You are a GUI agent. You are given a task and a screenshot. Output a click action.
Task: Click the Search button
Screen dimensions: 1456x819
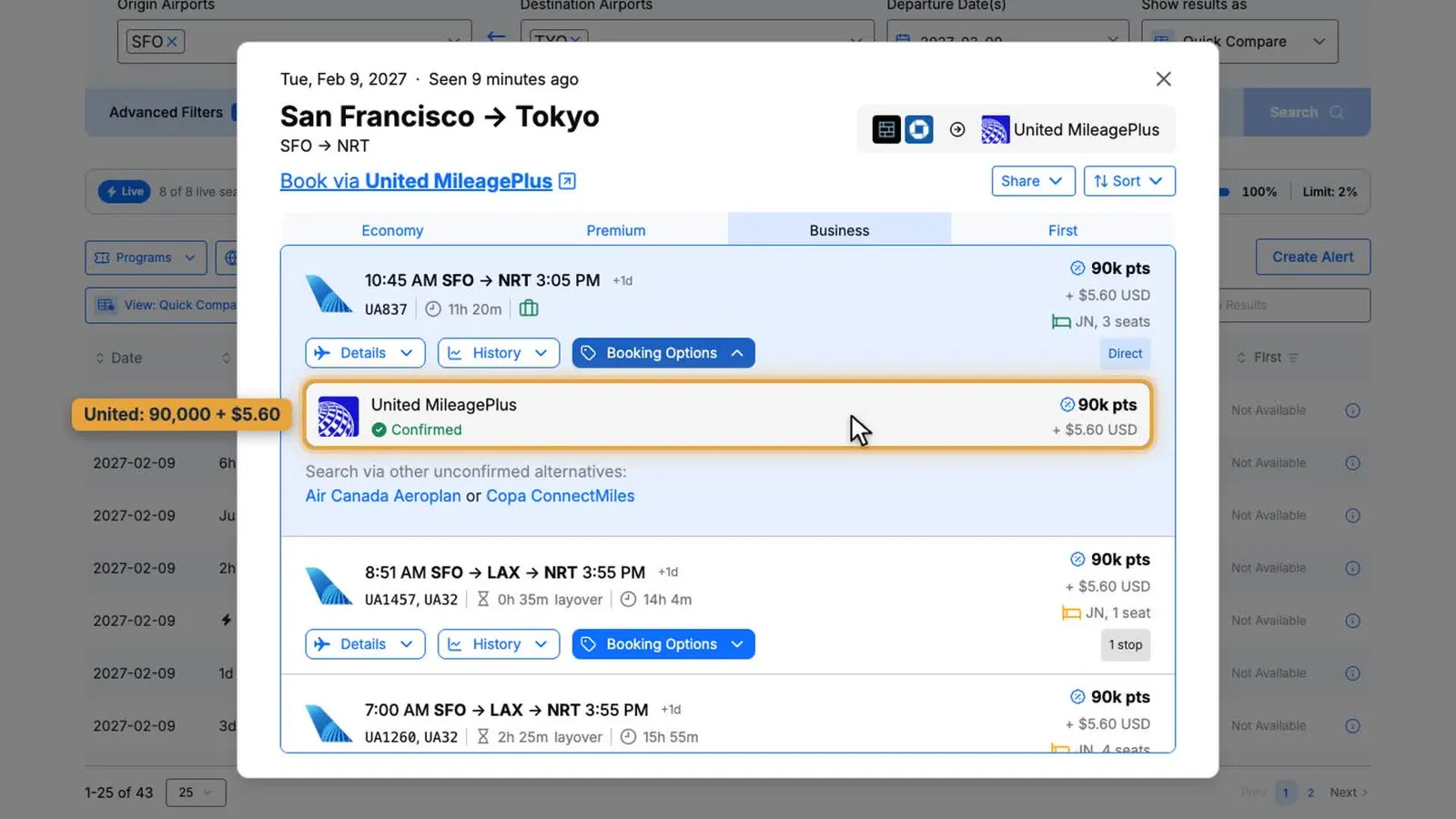coord(1307,112)
